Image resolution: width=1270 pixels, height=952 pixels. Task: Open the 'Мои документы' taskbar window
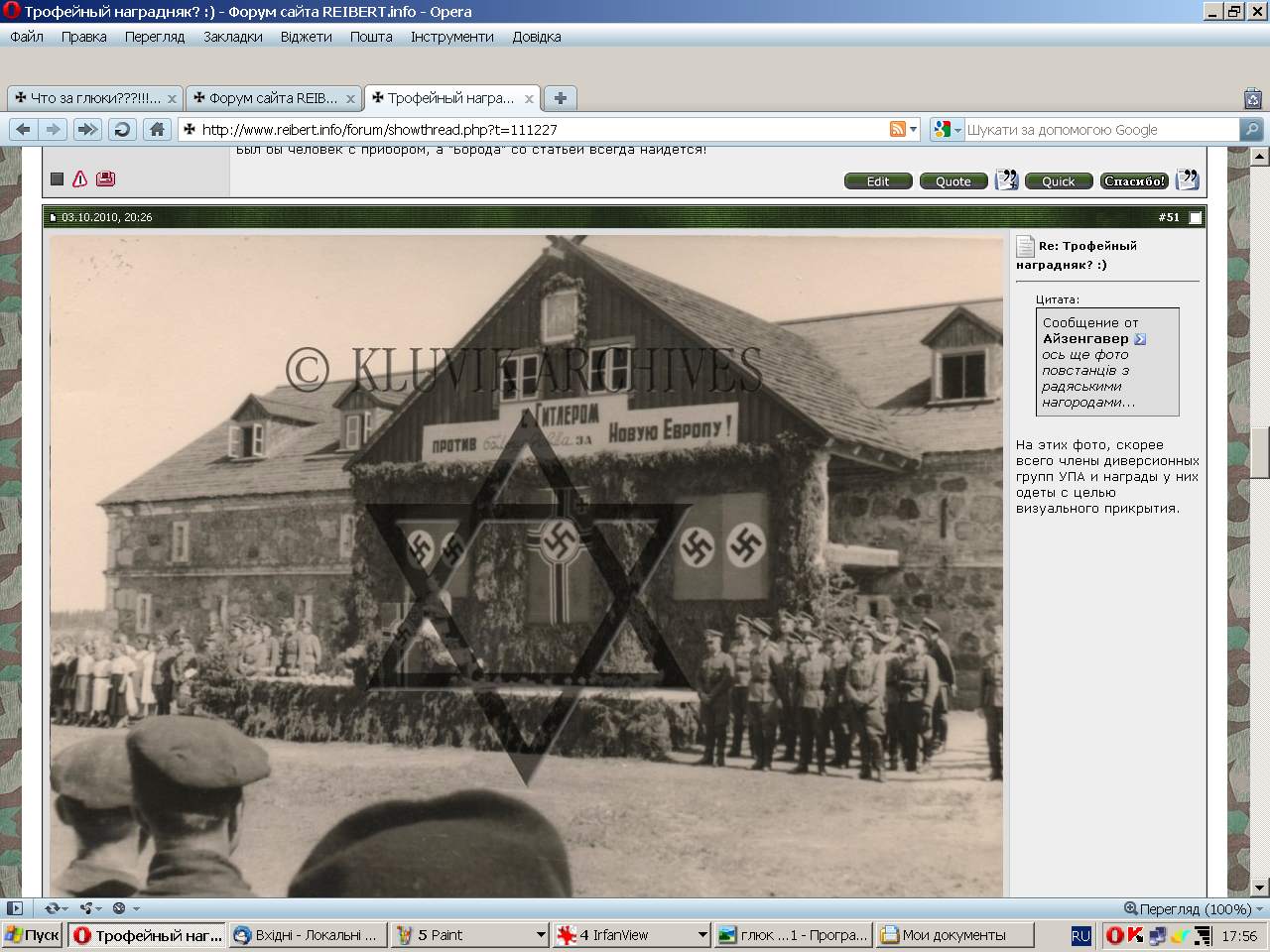954,935
